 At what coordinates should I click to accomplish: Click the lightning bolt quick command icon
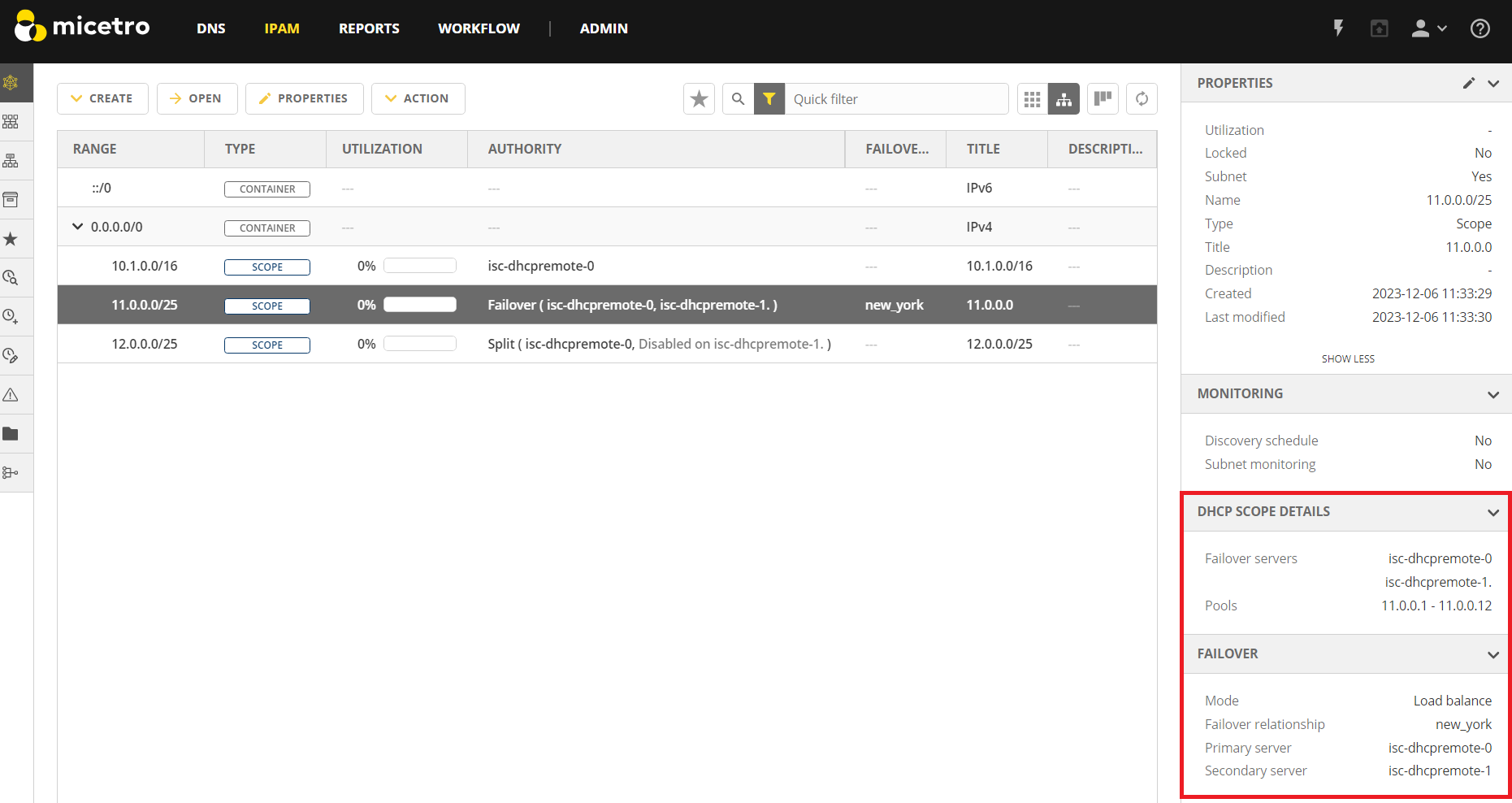[x=1338, y=28]
